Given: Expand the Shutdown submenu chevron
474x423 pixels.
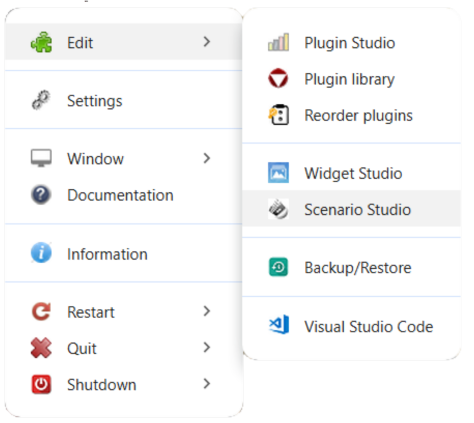Looking at the screenshot, I should [x=207, y=384].
